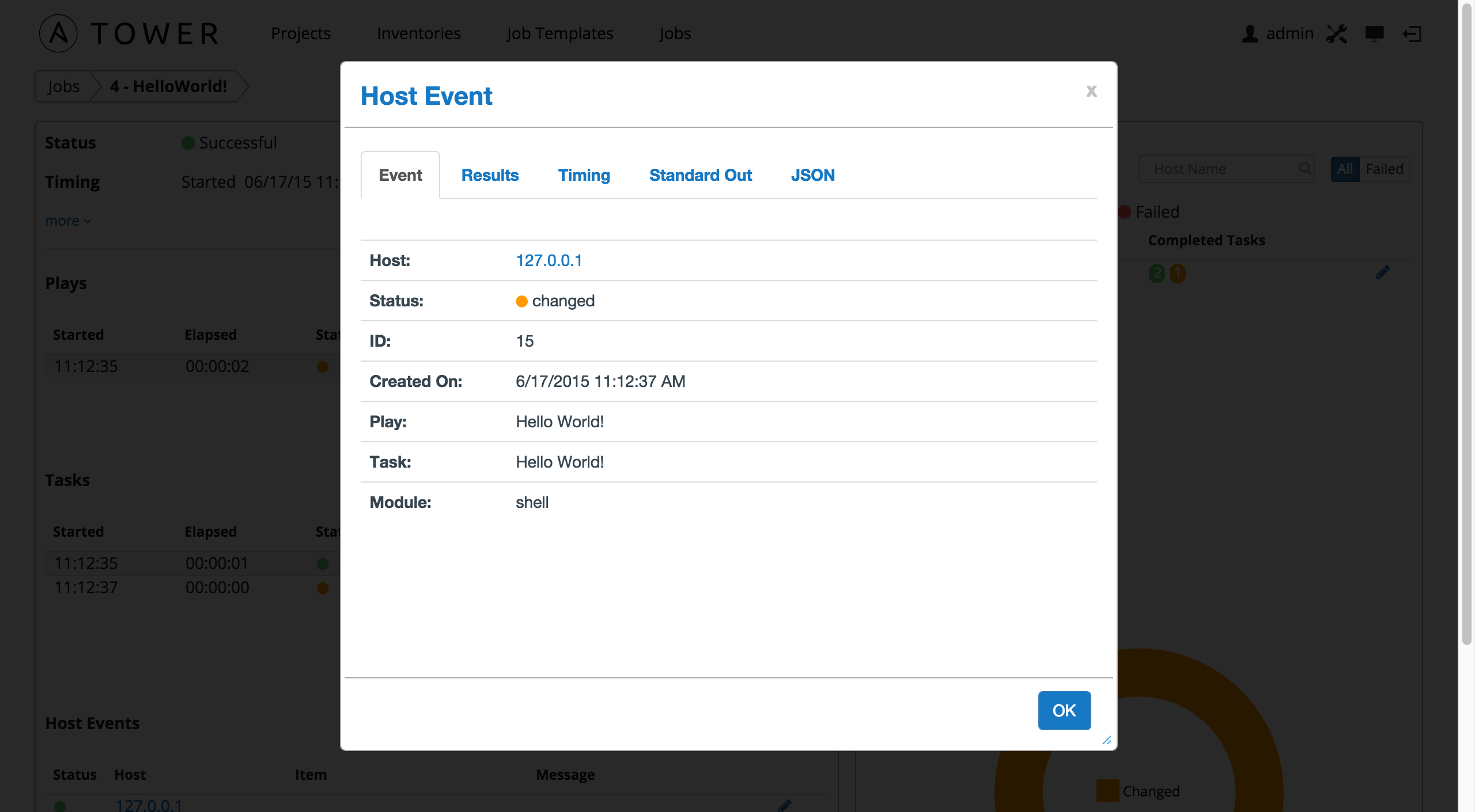This screenshot has width=1475, height=812.
Task: Switch to the Results tab
Action: tap(490, 175)
